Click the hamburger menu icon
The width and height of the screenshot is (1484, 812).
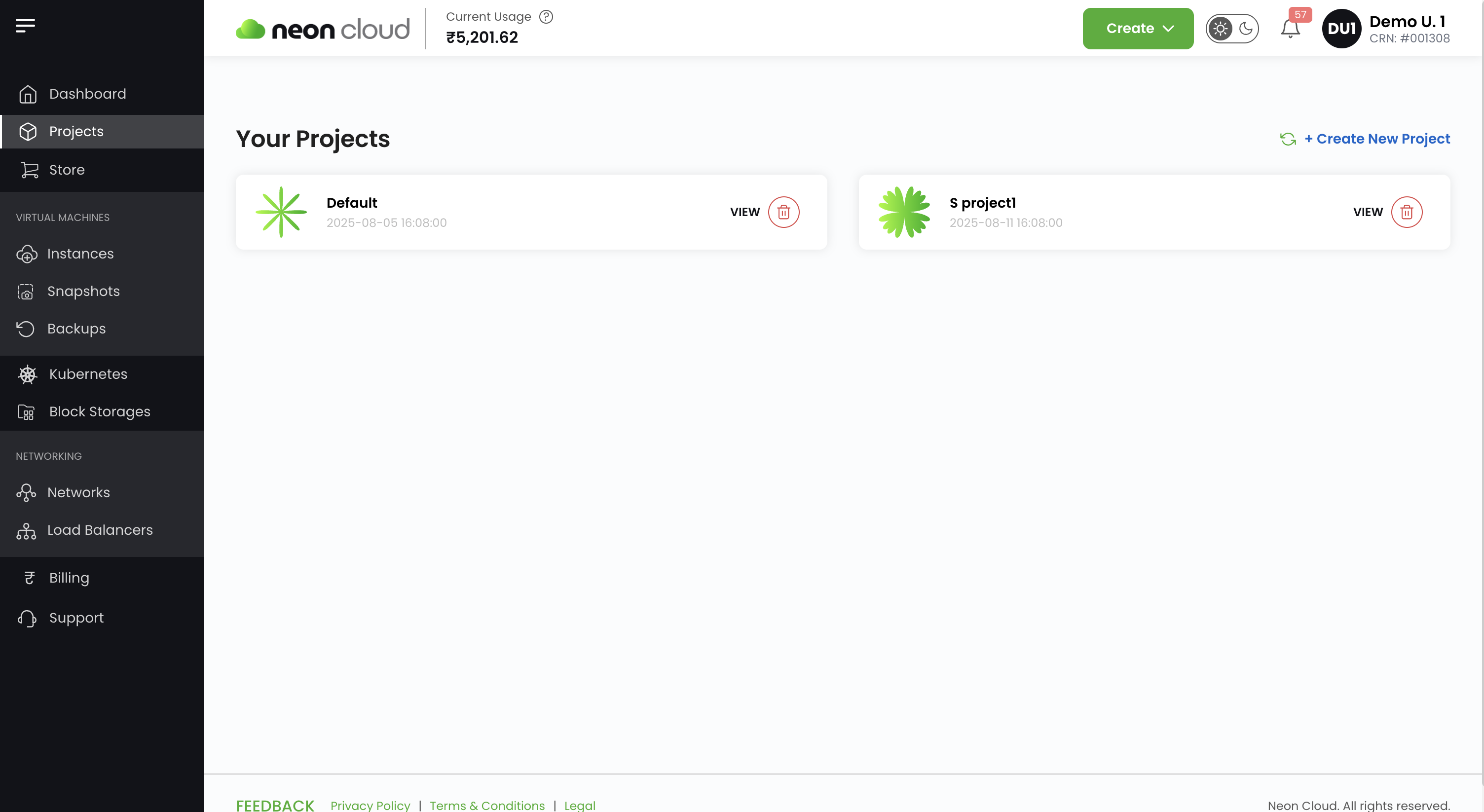[x=25, y=25]
